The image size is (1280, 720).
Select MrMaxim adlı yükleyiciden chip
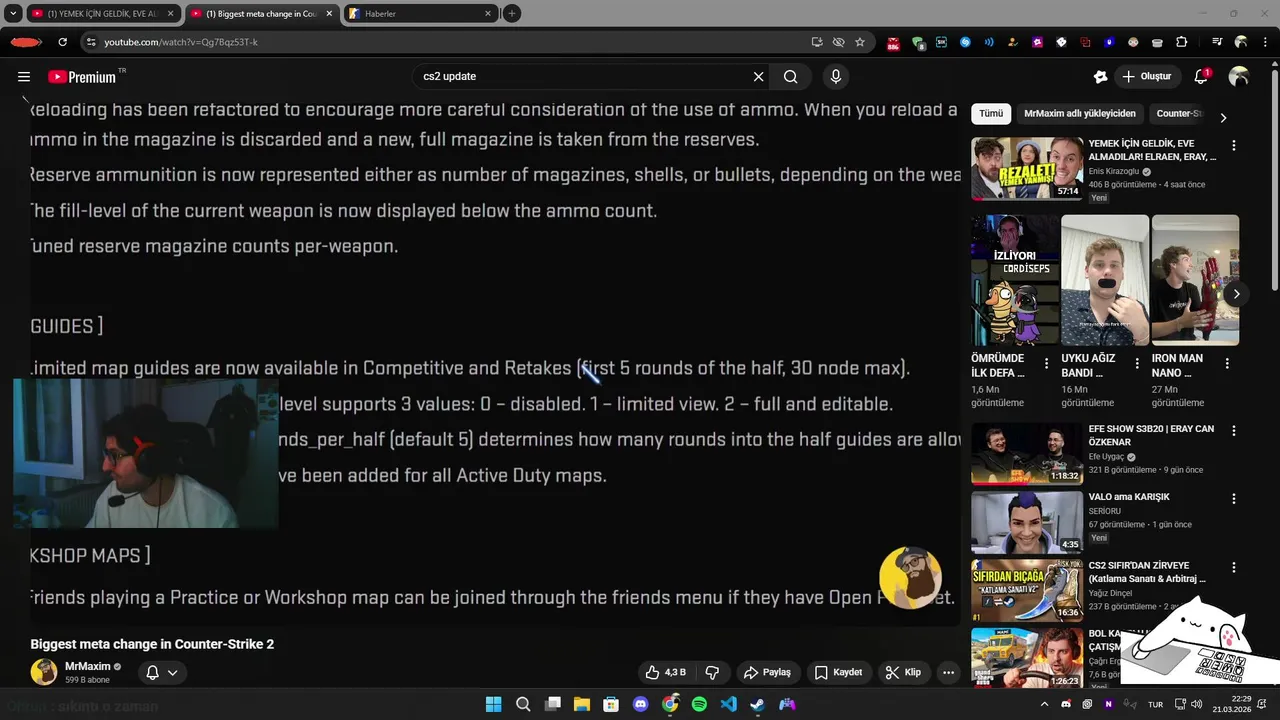click(1080, 114)
